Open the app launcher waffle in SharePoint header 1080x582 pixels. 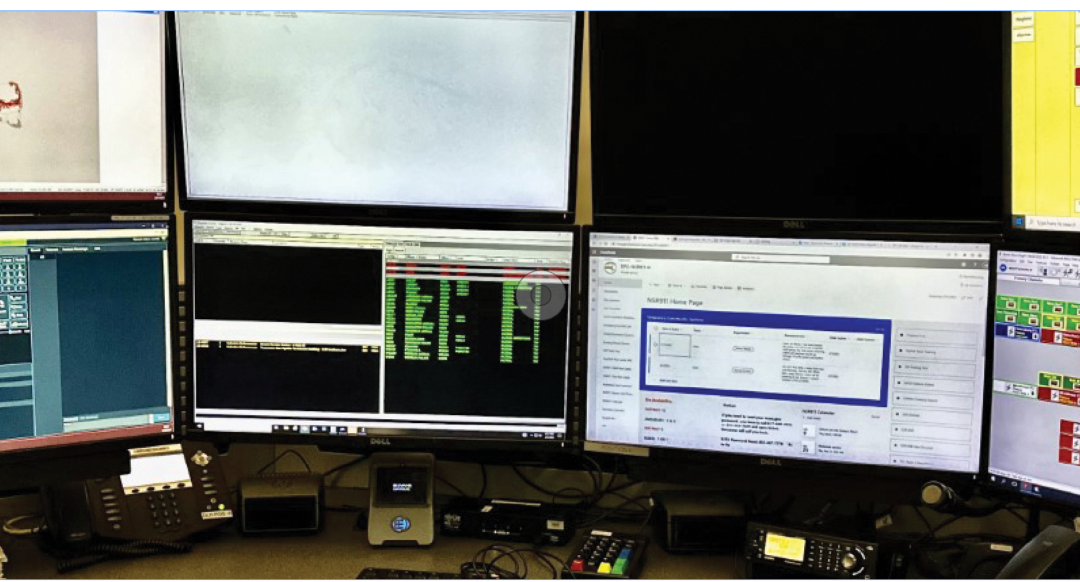coord(596,252)
